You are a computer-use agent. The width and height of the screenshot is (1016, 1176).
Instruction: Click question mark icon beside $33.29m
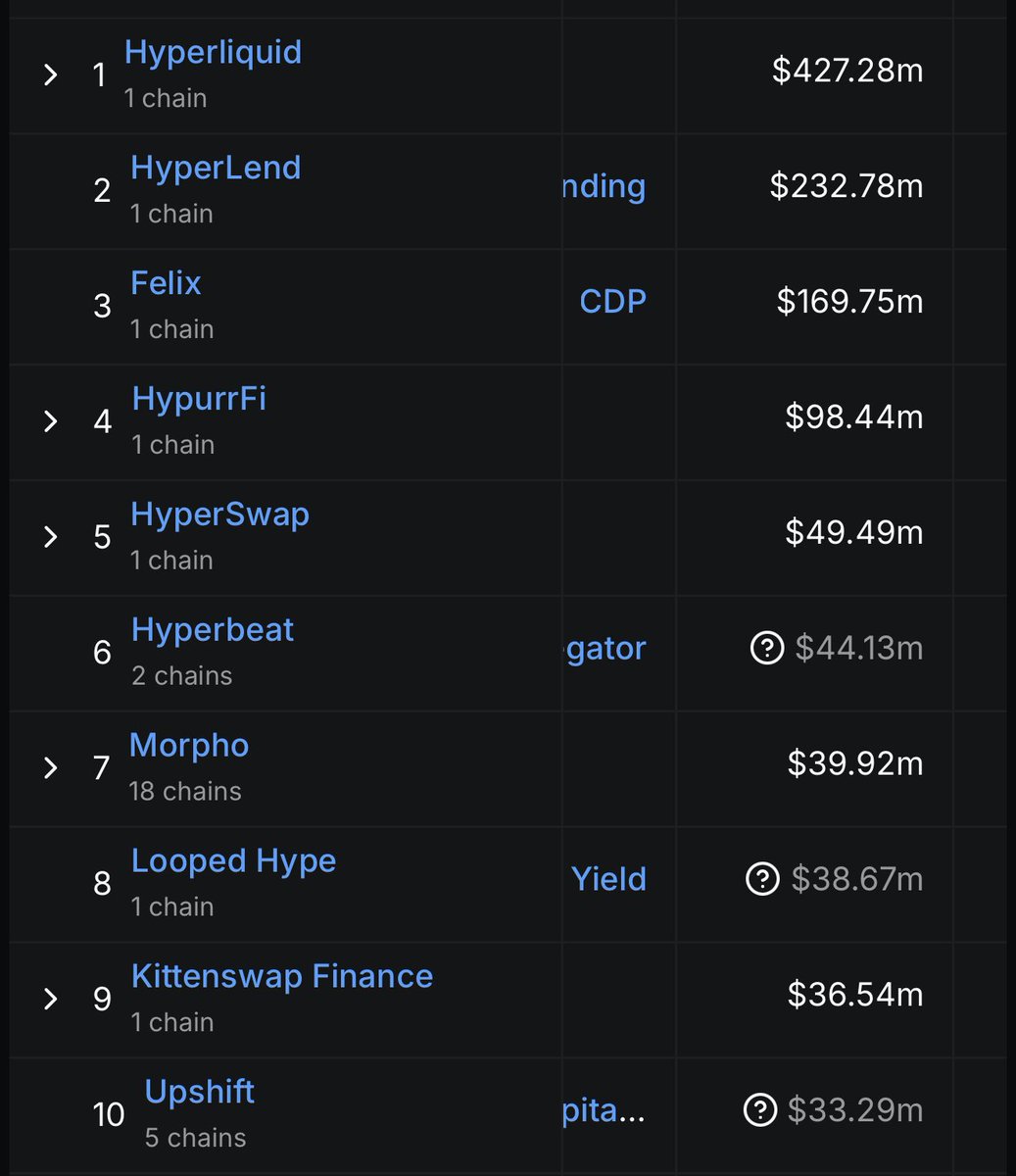(x=760, y=1110)
